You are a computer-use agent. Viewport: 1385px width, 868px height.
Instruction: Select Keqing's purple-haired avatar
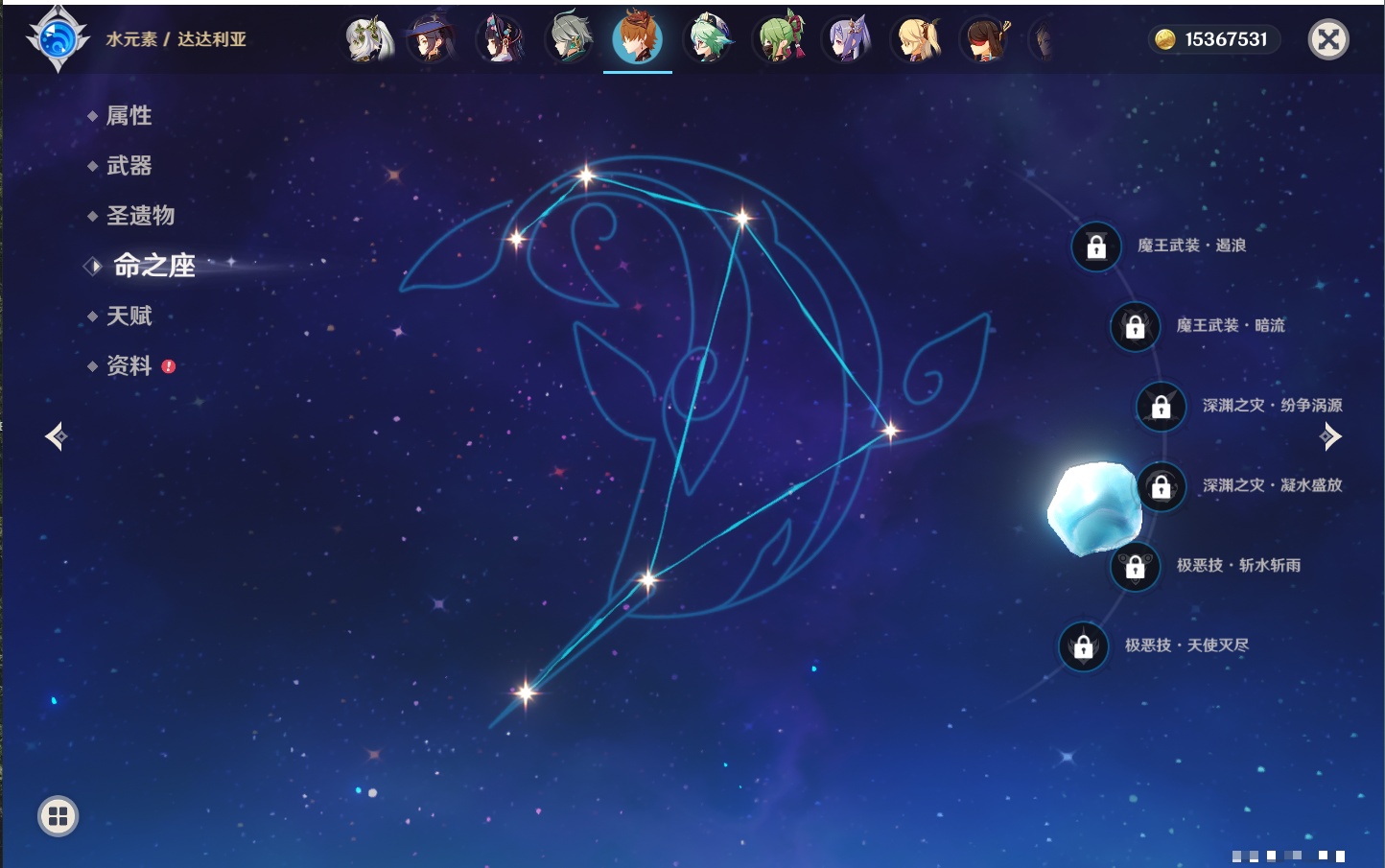[848, 39]
